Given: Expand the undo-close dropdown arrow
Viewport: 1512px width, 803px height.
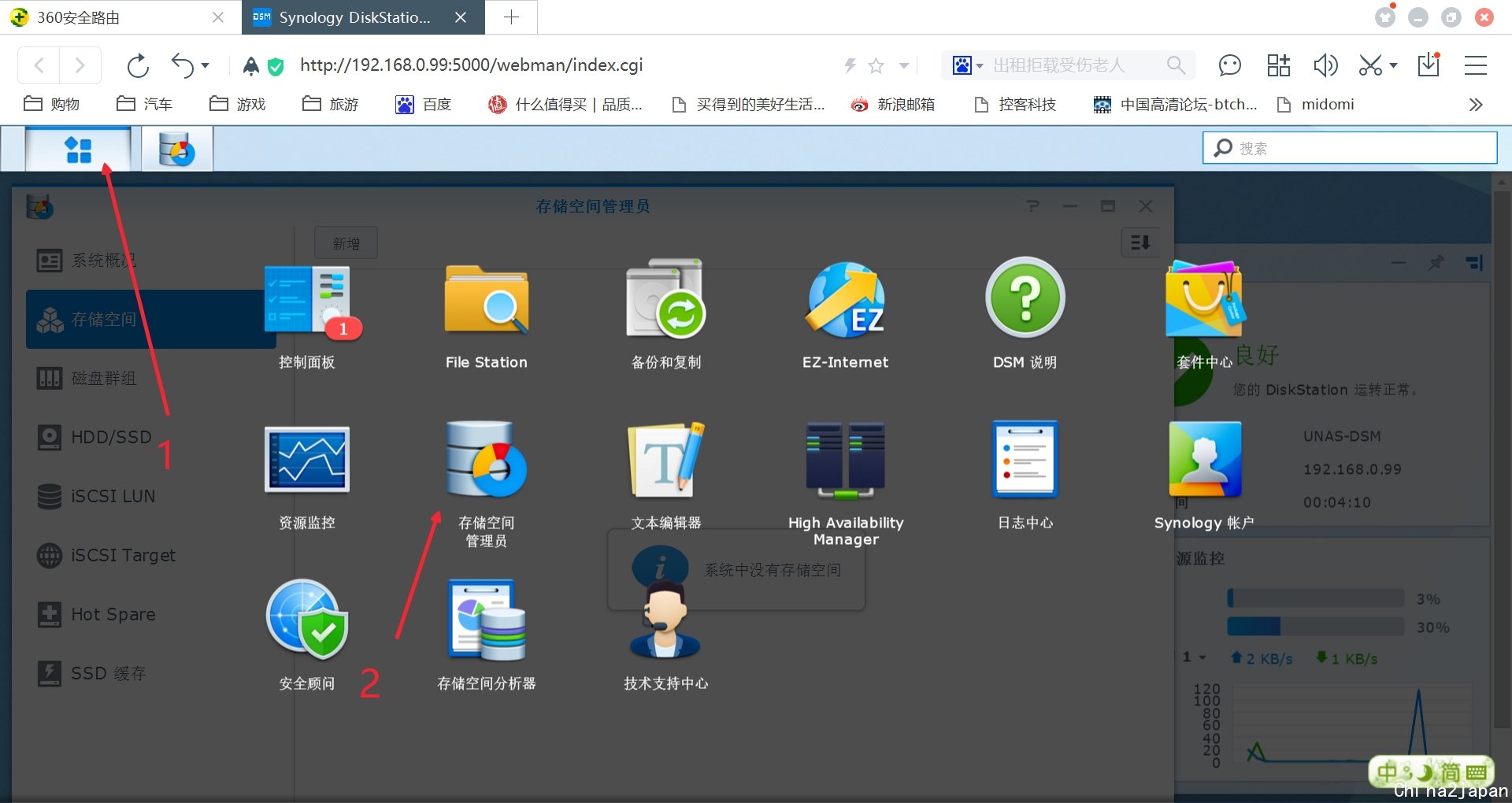Looking at the screenshot, I should [x=206, y=65].
